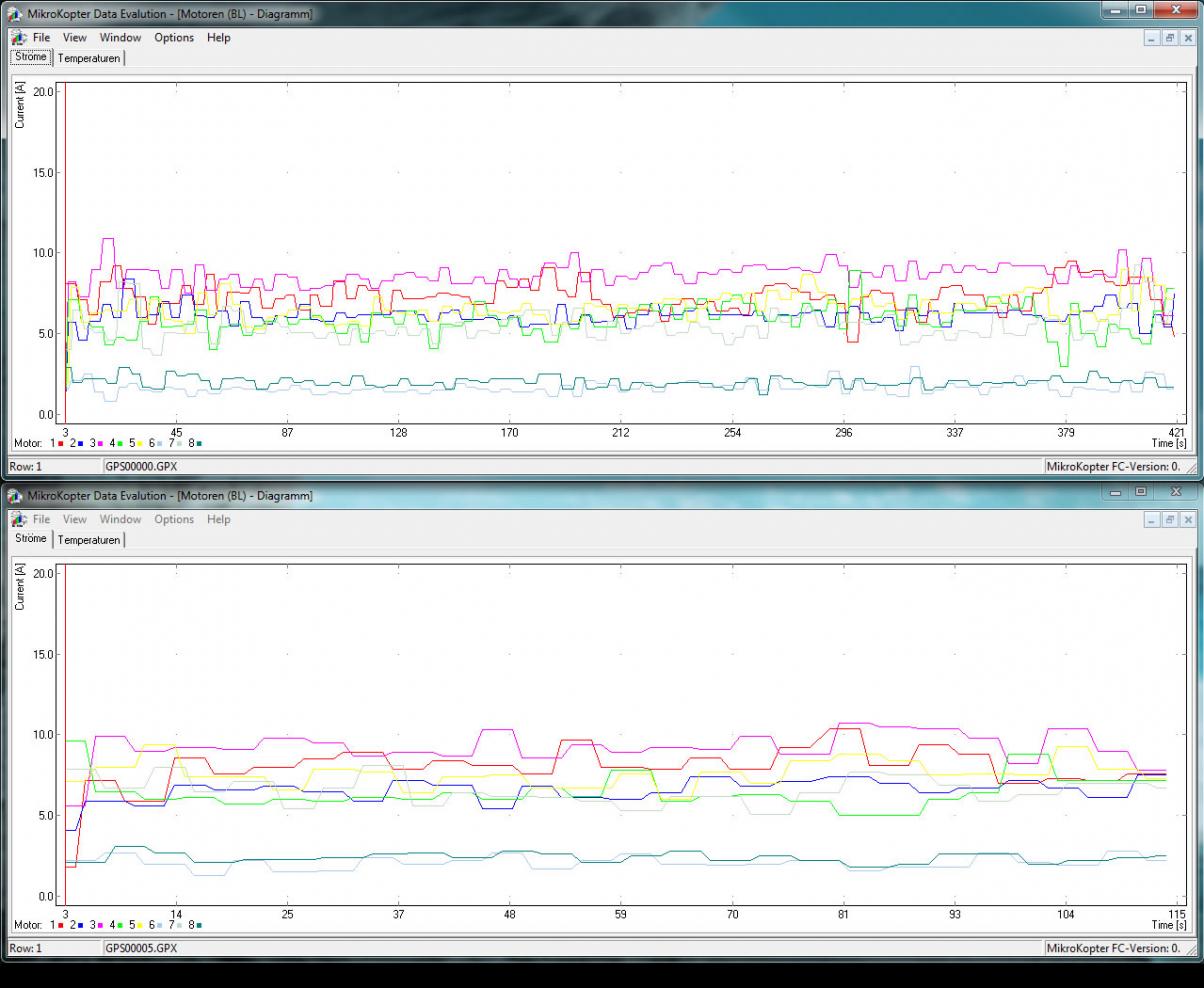This screenshot has height=988, width=1204.
Task: Minimize the inner diagram in upper window
Action: pyautogui.click(x=1151, y=38)
